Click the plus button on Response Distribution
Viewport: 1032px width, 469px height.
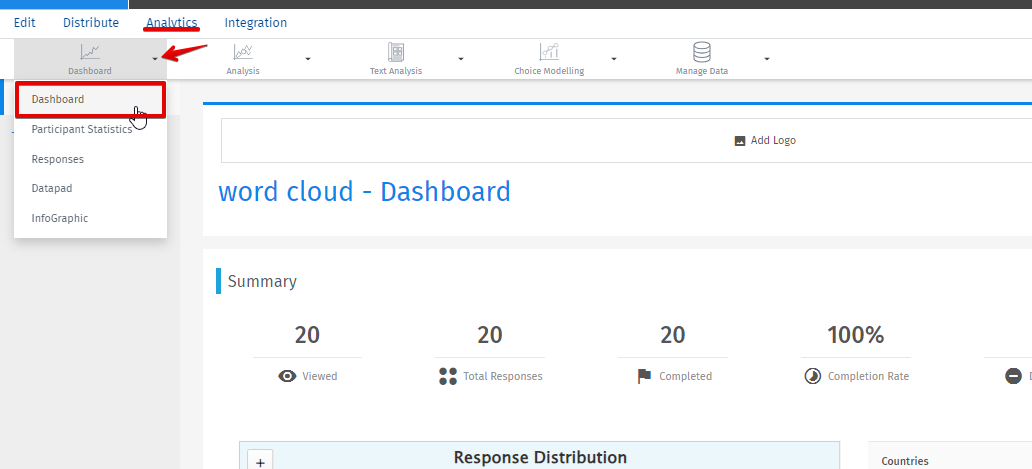pos(260,462)
